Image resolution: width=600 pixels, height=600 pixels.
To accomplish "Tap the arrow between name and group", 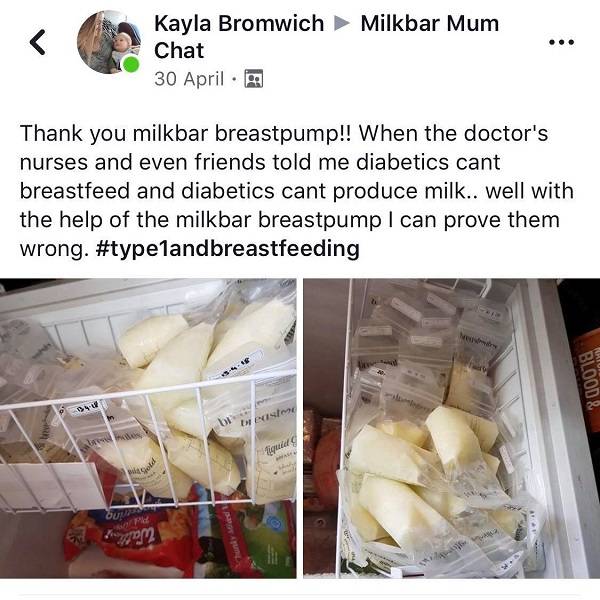I will click(342, 23).
